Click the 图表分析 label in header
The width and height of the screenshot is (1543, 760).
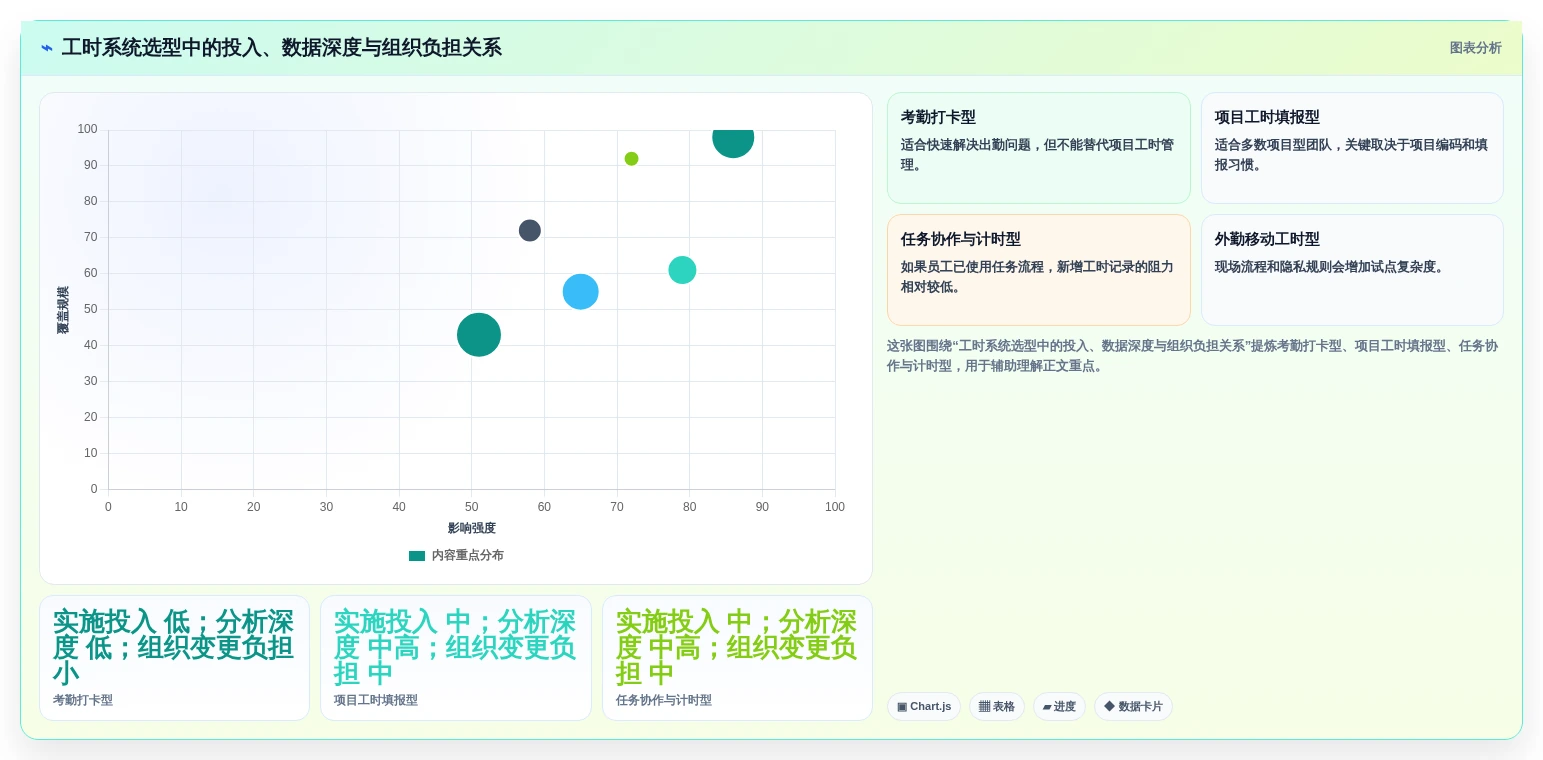[x=1475, y=48]
